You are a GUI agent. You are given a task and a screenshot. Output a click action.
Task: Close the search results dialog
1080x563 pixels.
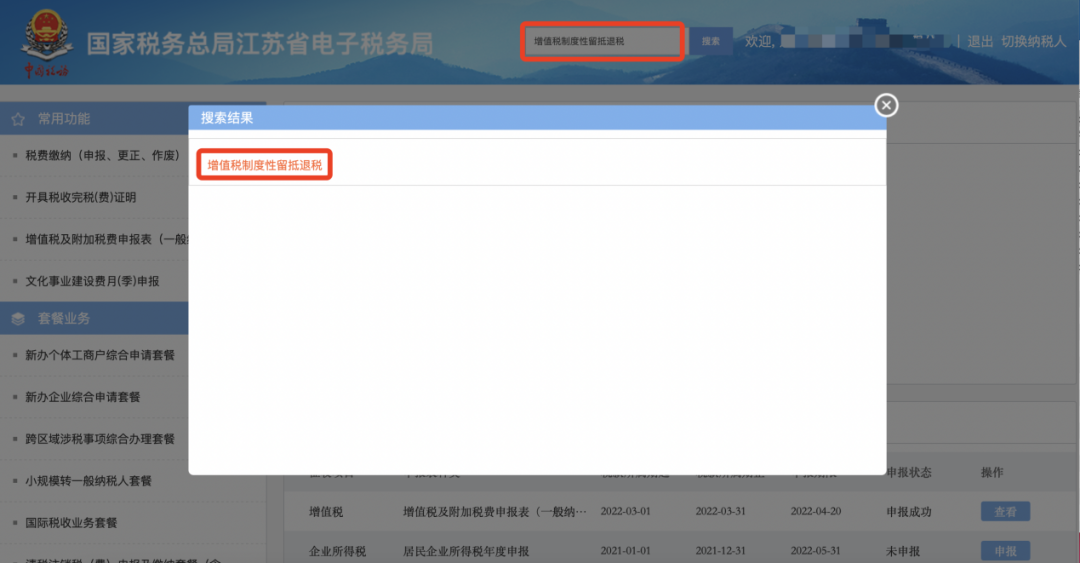(886, 105)
